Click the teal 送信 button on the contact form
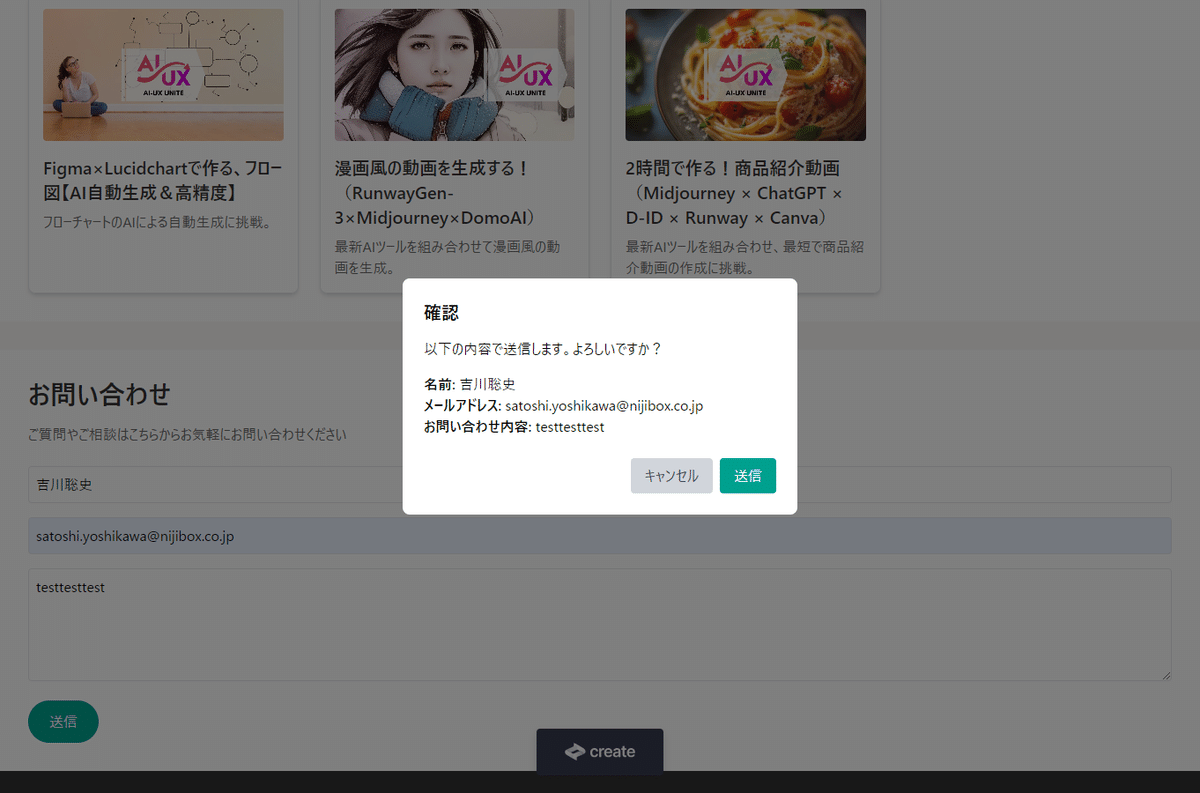The image size is (1200, 793). (x=63, y=721)
